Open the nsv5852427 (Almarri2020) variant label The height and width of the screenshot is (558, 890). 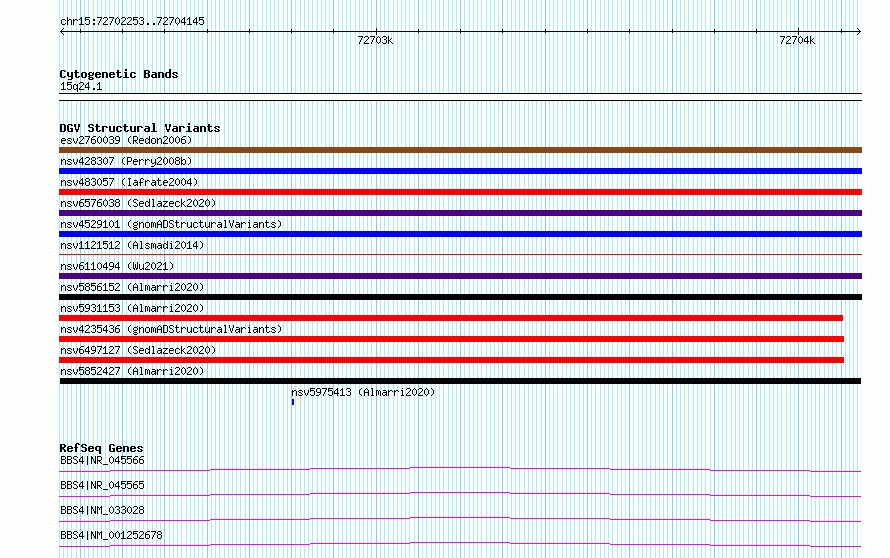(x=132, y=371)
